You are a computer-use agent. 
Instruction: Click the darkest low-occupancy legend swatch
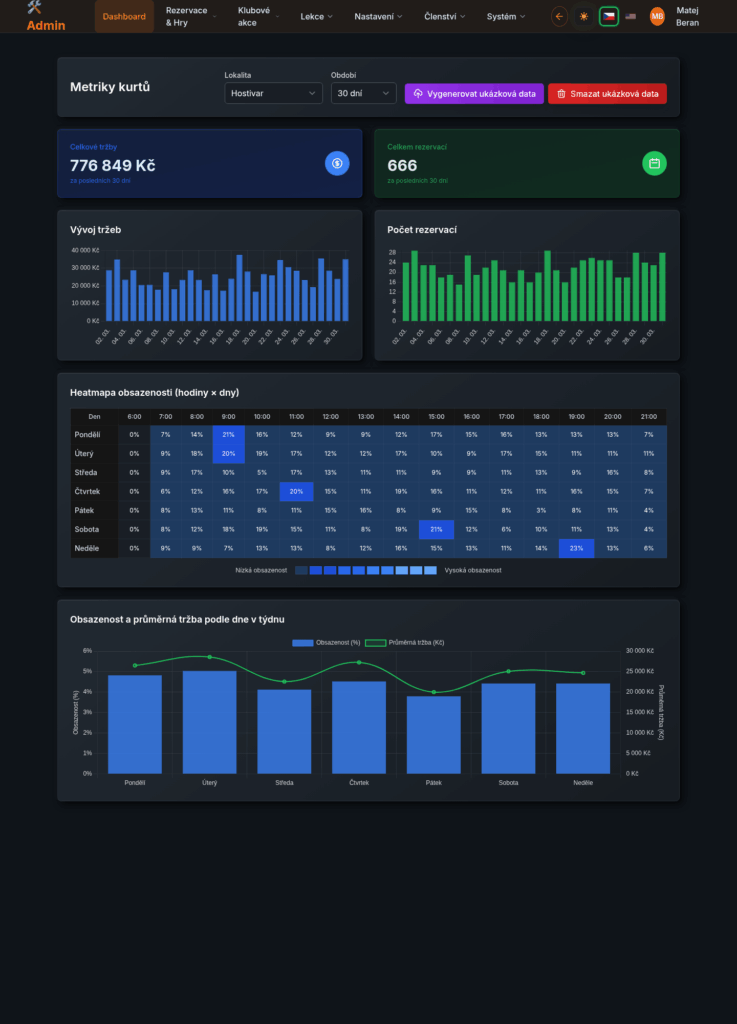pyautogui.click(x=301, y=570)
